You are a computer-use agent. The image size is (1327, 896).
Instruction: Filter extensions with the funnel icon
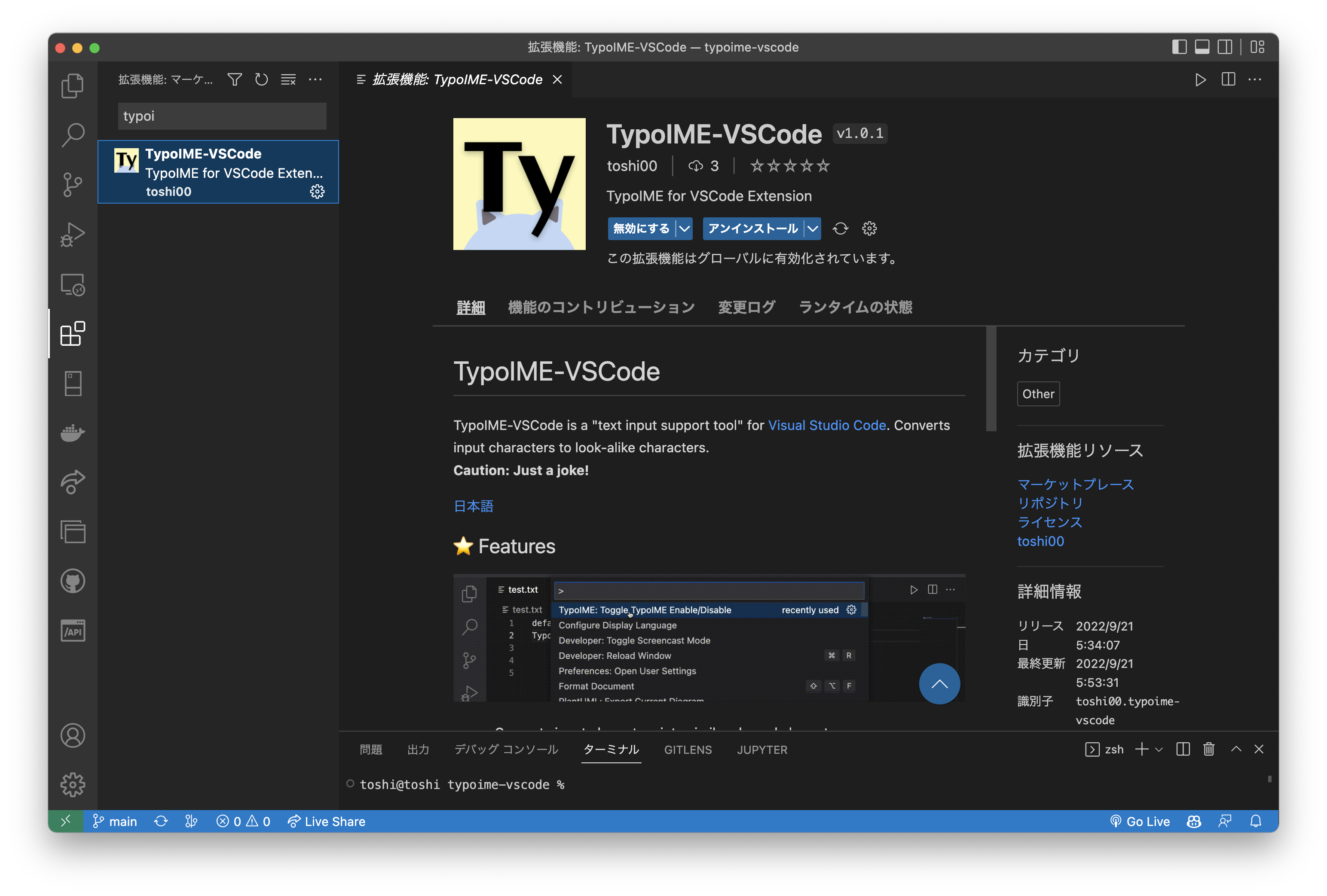(x=235, y=79)
